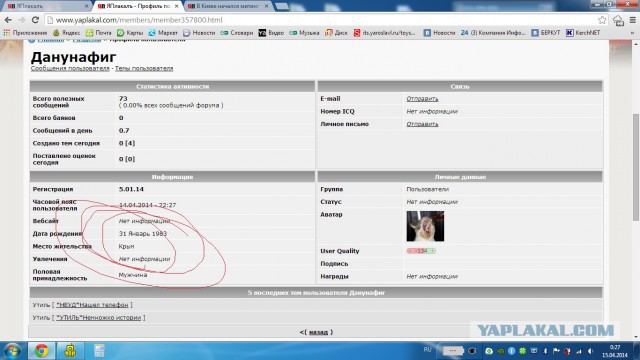Click the Windows Start button

[12, 351]
